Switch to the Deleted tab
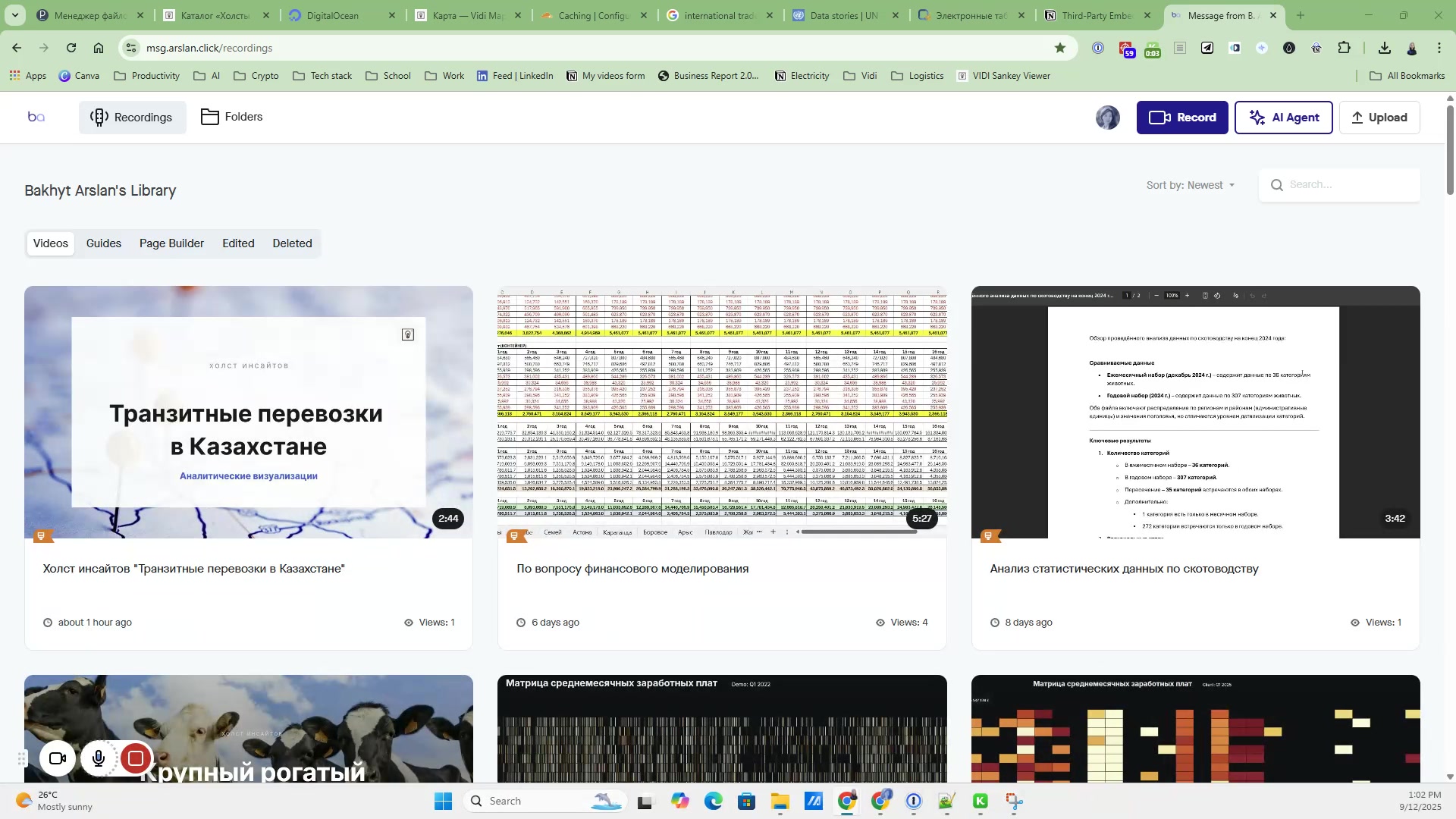 click(292, 243)
